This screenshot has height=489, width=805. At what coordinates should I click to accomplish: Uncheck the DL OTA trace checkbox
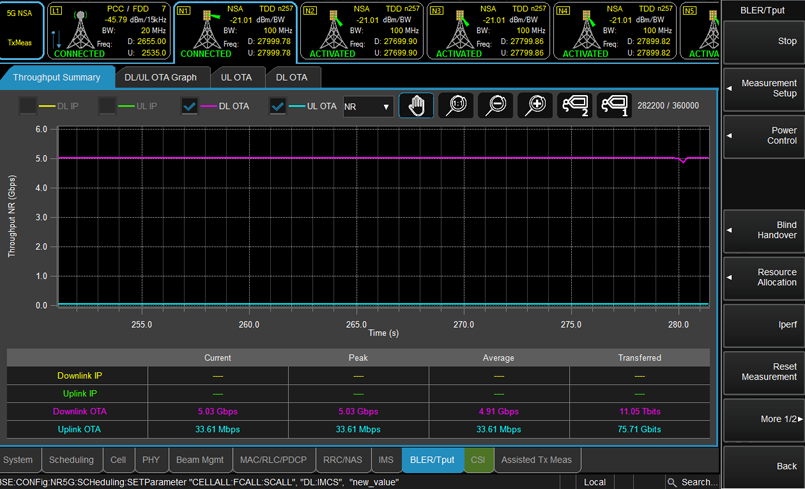click(x=189, y=106)
